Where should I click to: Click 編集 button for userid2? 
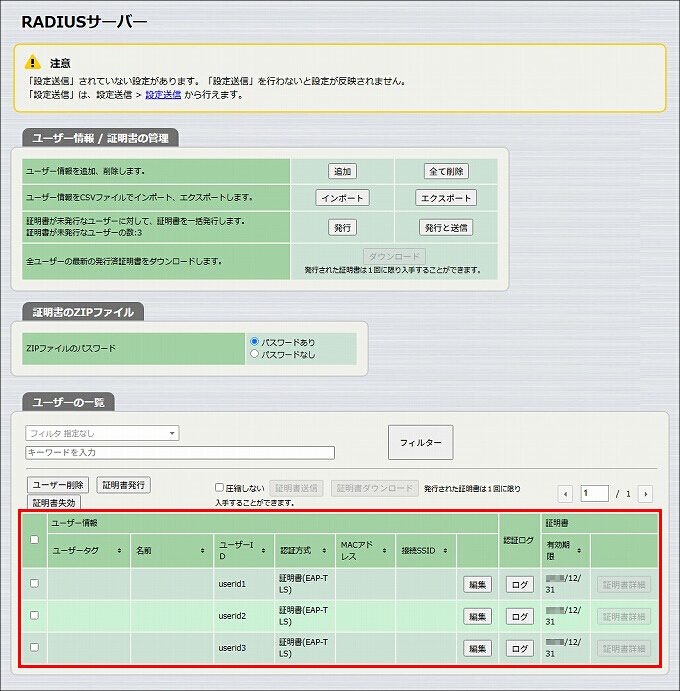click(477, 617)
